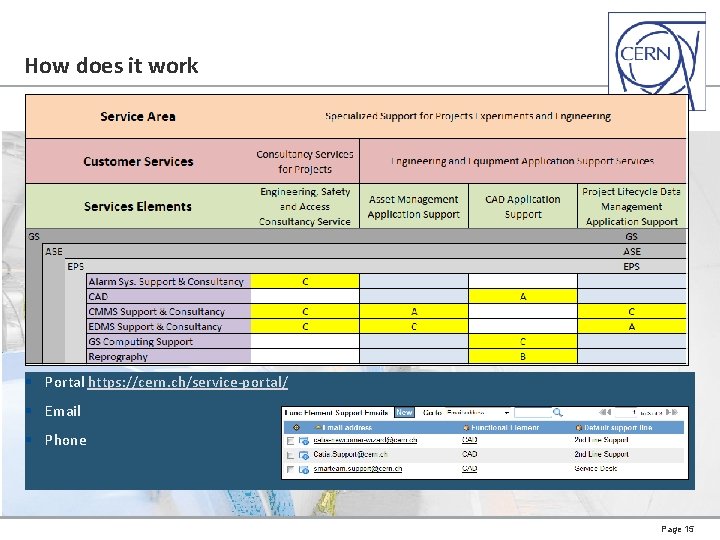Select the Reprography row label
The image size is (720, 540).
pyautogui.click(x=169, y=357)
